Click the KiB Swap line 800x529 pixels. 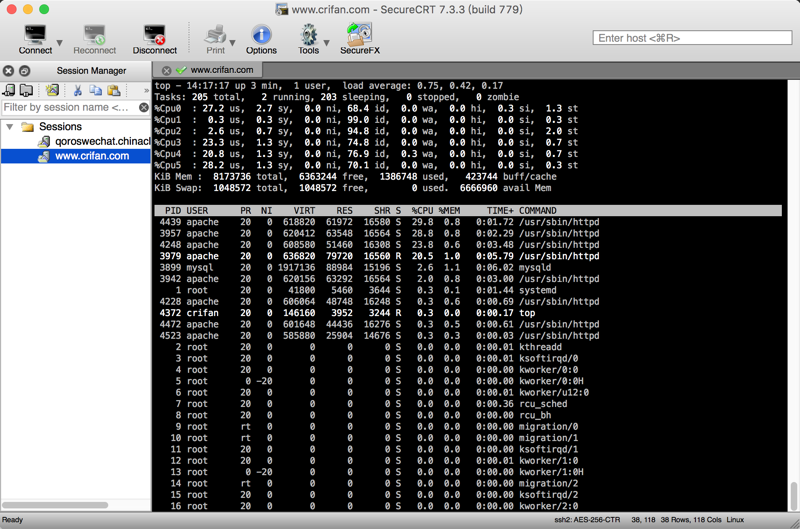[353, 188]
